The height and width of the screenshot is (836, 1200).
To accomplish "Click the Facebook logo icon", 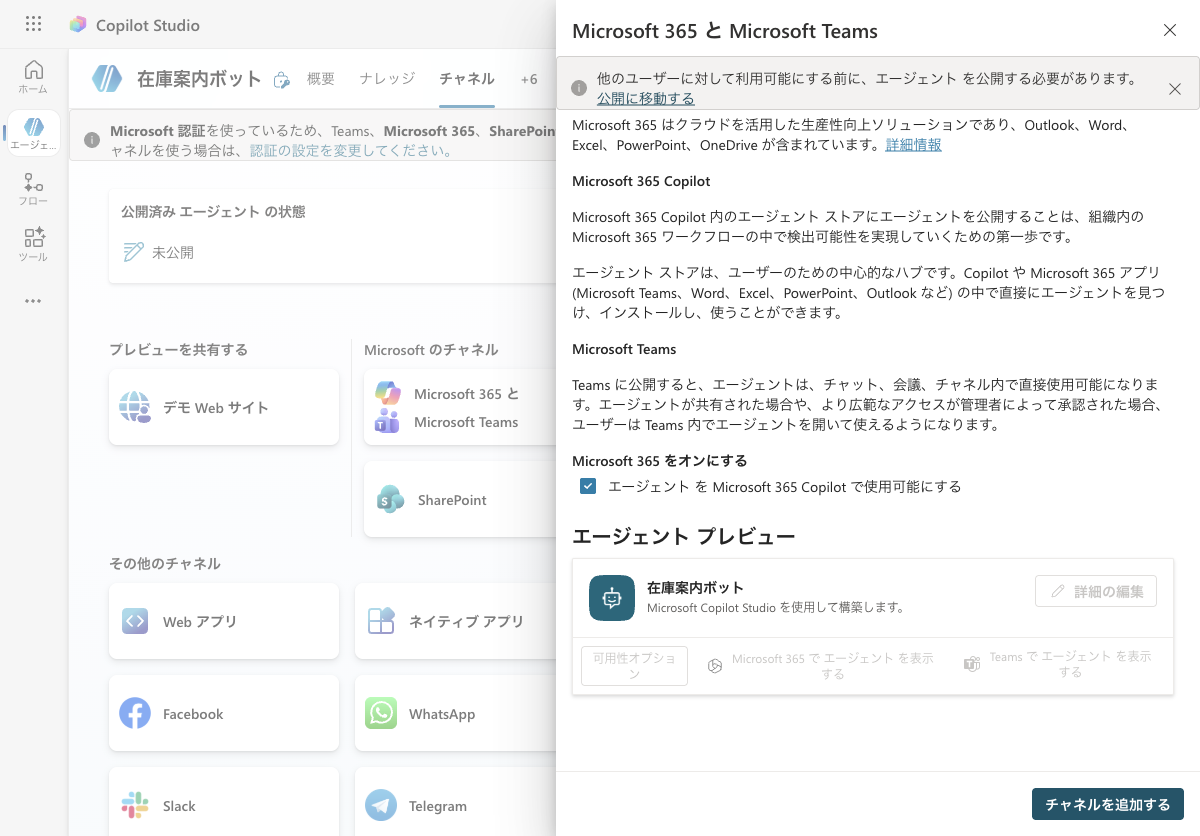I will (135, 713).
